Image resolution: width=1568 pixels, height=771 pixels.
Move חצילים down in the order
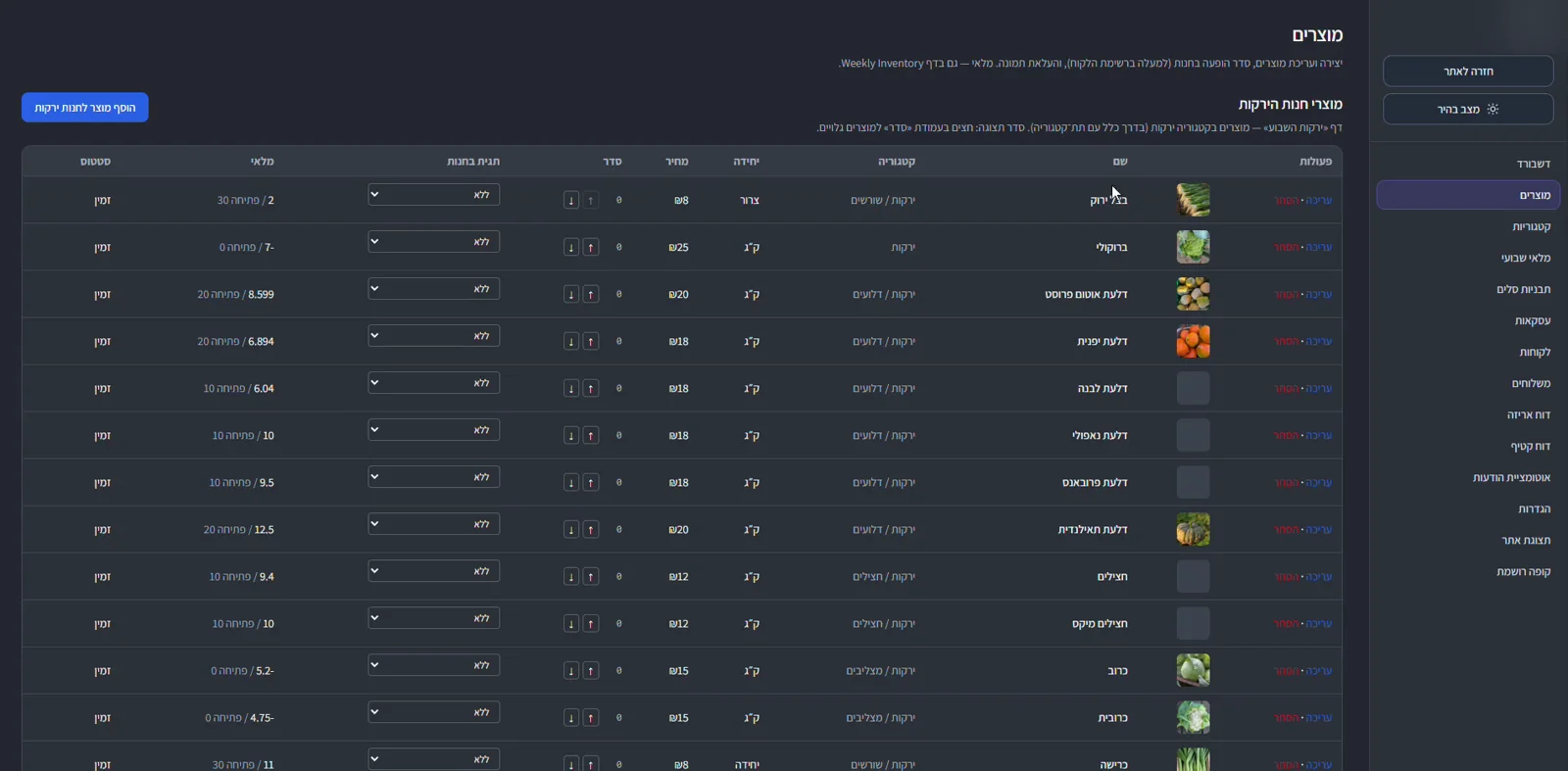[x=571, y=576]
